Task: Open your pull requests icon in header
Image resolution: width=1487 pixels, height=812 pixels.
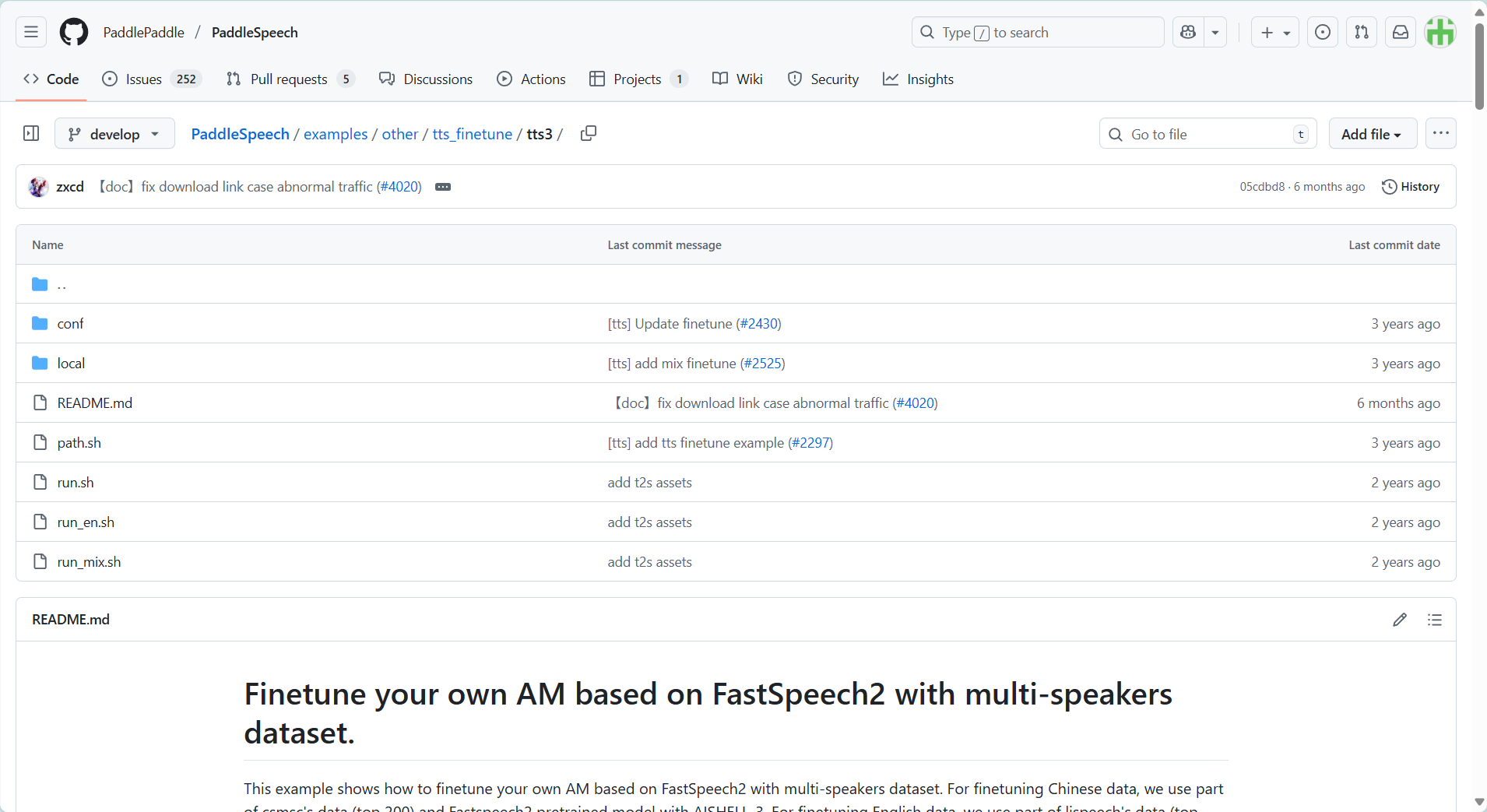Action: pos(1362,32)
